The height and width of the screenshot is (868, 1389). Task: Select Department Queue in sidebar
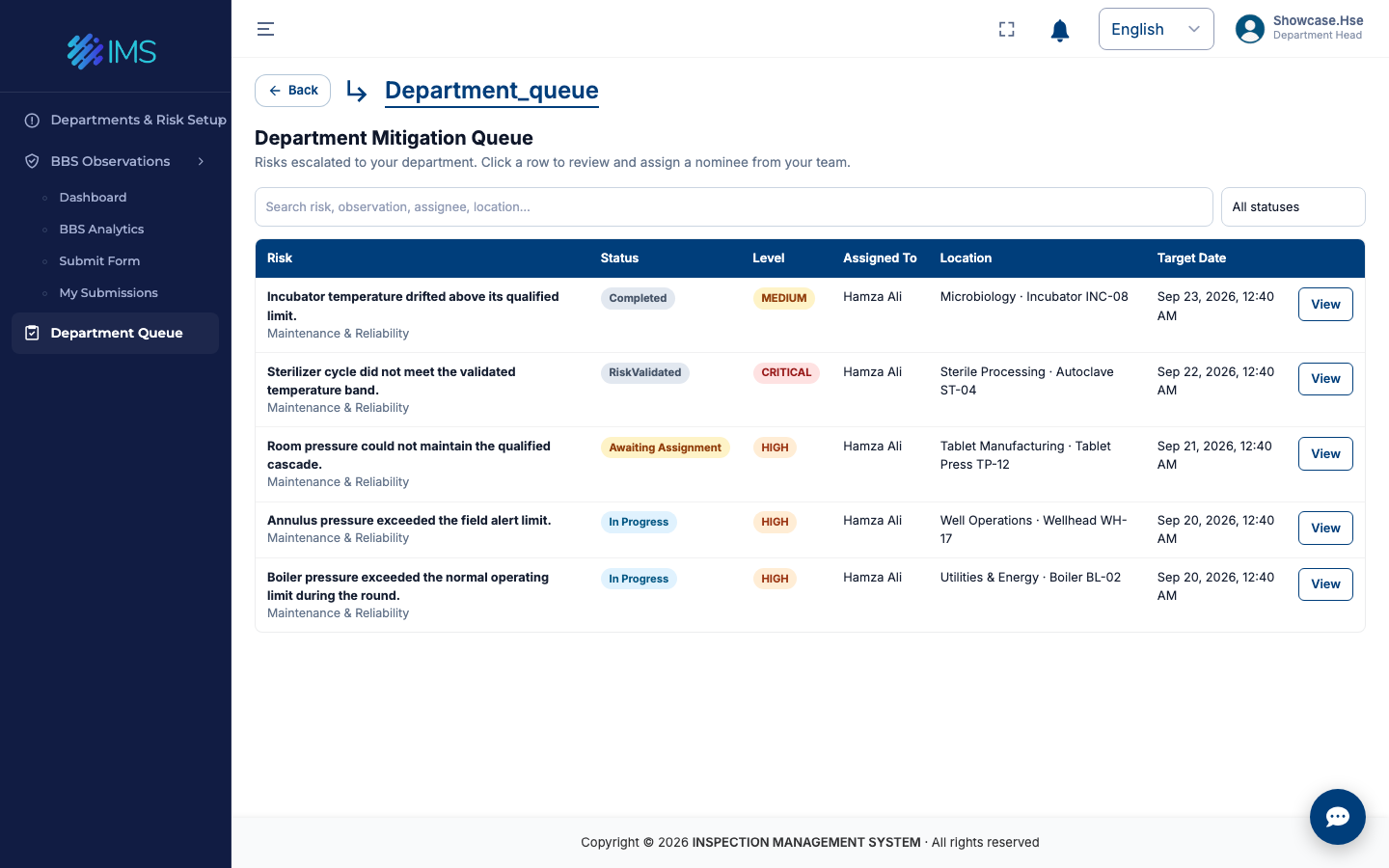[116, 333]
